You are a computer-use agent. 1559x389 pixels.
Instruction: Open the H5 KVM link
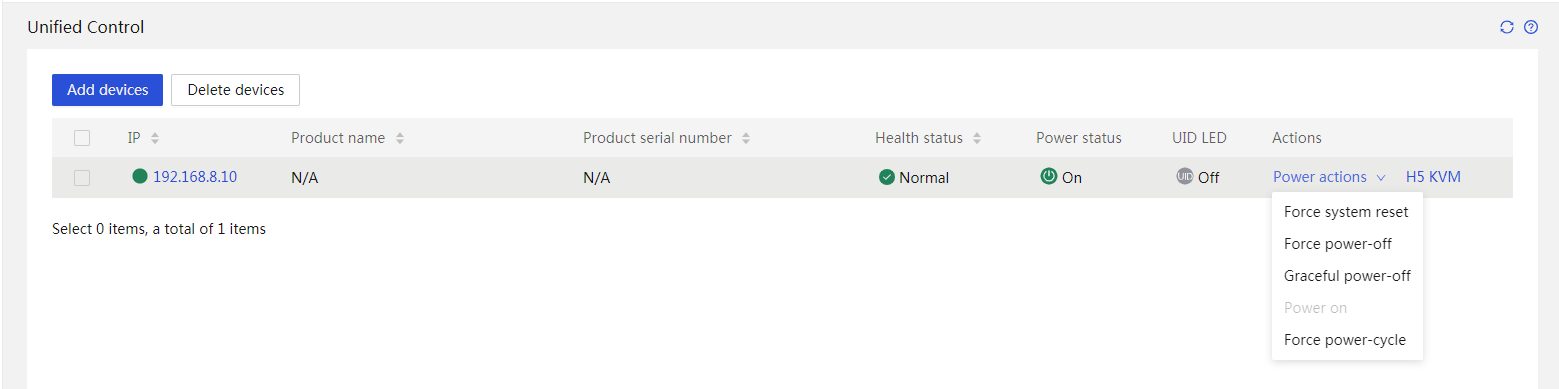(x=1433, y=177)
